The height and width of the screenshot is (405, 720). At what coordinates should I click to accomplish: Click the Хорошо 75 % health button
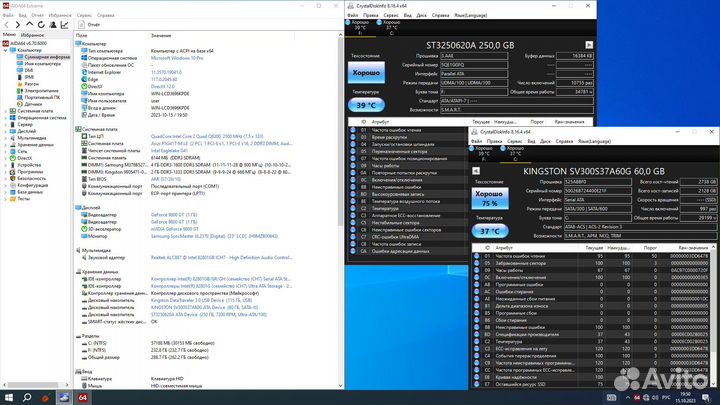pos(489,198)
